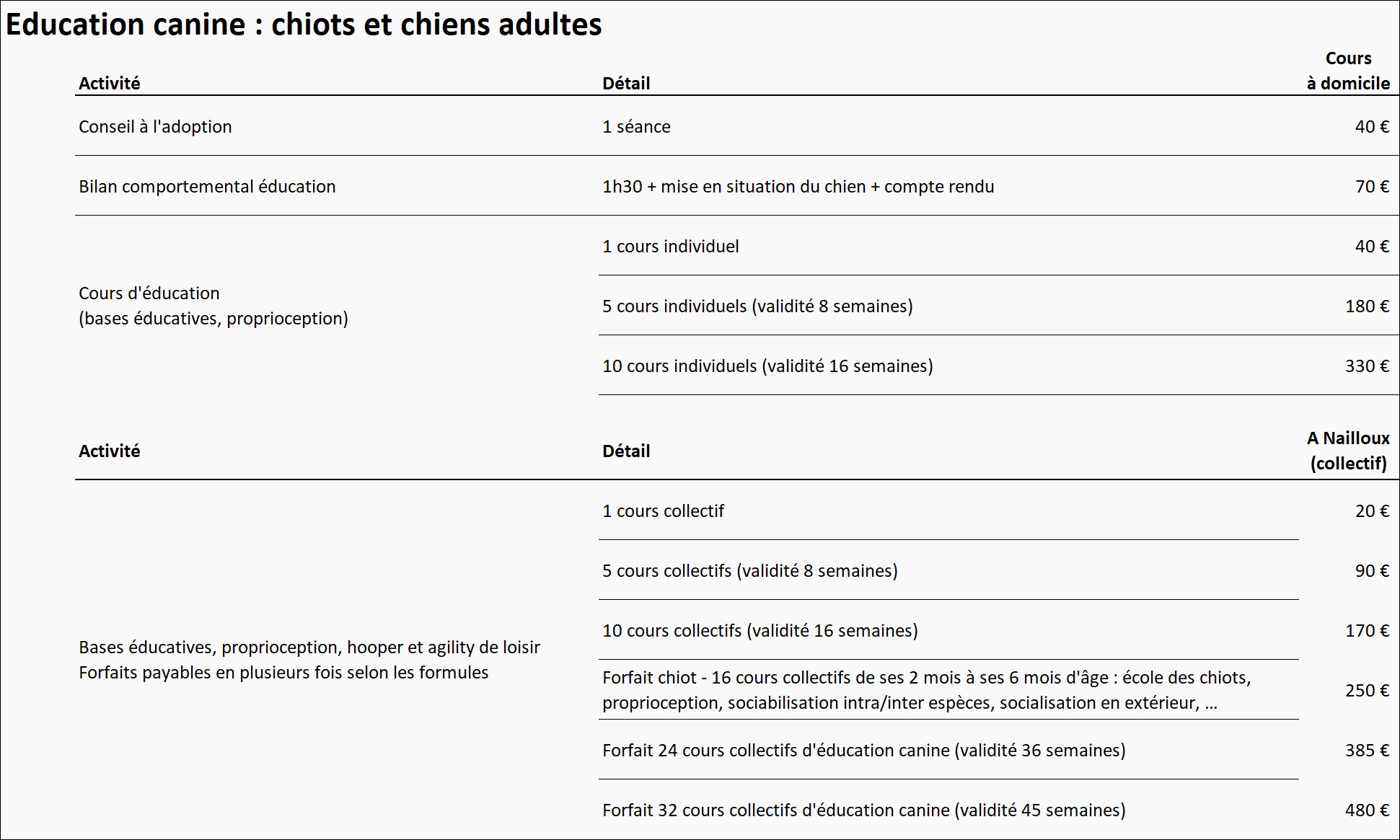The width and height of the screenshot is (1400, 840).
Task: Click '10 cours collectifs (validité 16 semaines)'
Action: 760,631
